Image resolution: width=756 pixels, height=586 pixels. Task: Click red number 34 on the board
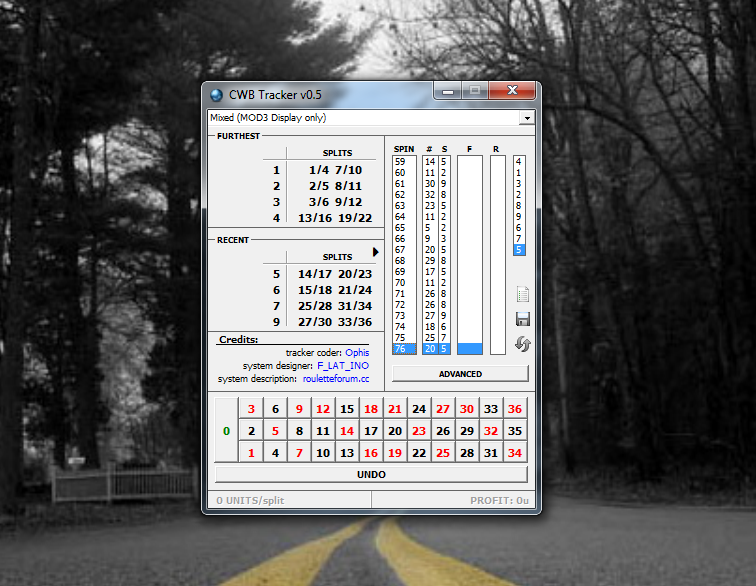pos(515,453)
